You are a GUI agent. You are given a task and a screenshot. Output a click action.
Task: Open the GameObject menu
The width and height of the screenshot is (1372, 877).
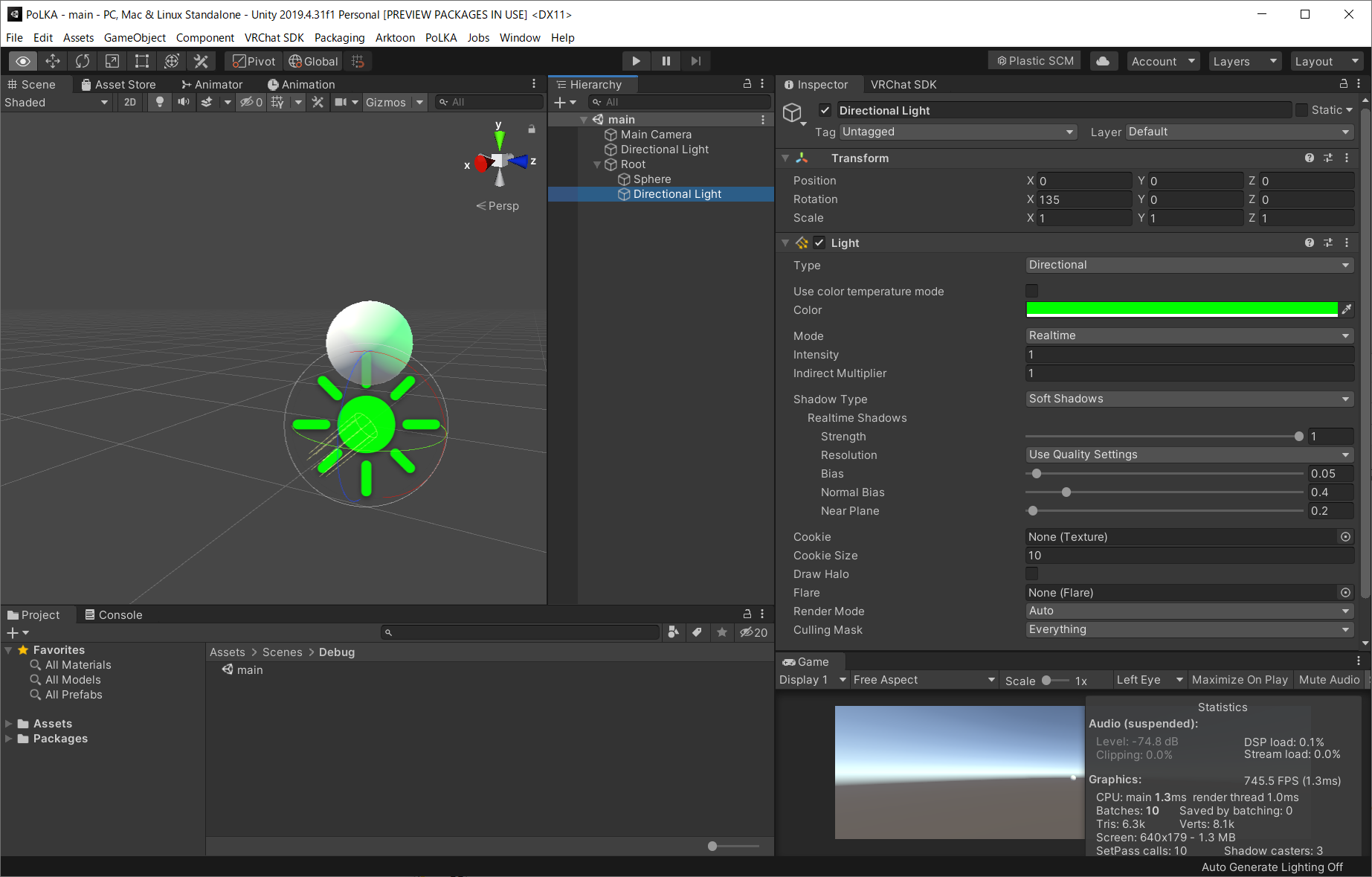click(x=135, y=37)
